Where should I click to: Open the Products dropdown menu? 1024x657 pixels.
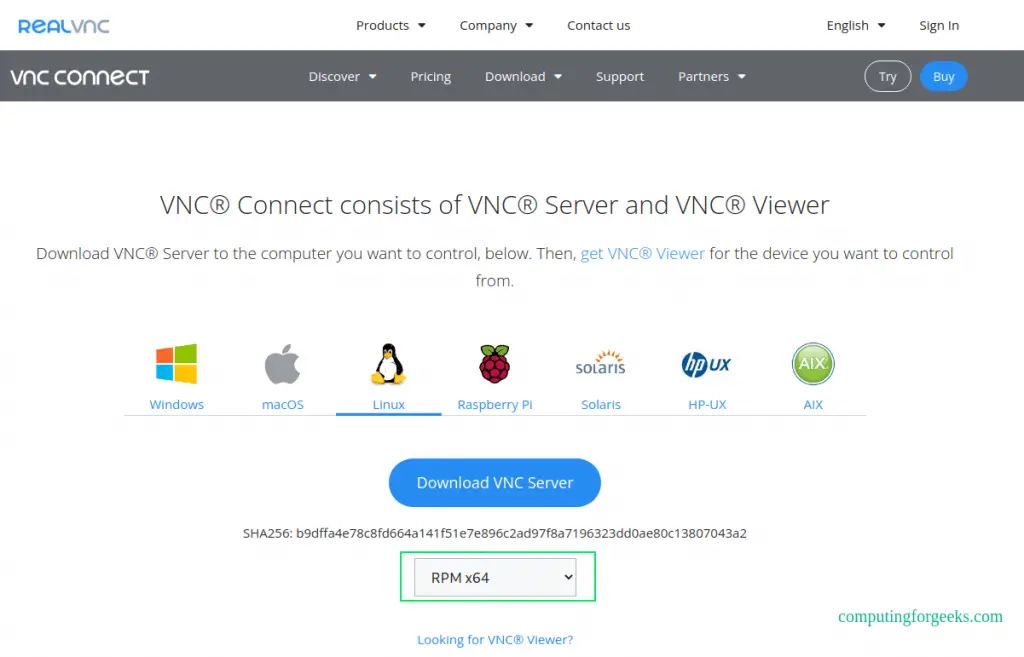point(391,25)
